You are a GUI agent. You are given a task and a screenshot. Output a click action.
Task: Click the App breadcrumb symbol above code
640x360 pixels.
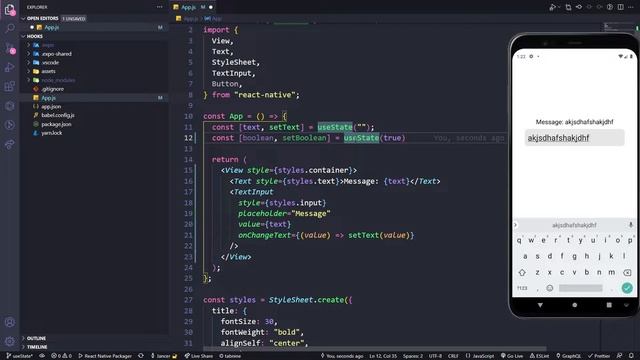pyautogui.click(x=214, y=19)
